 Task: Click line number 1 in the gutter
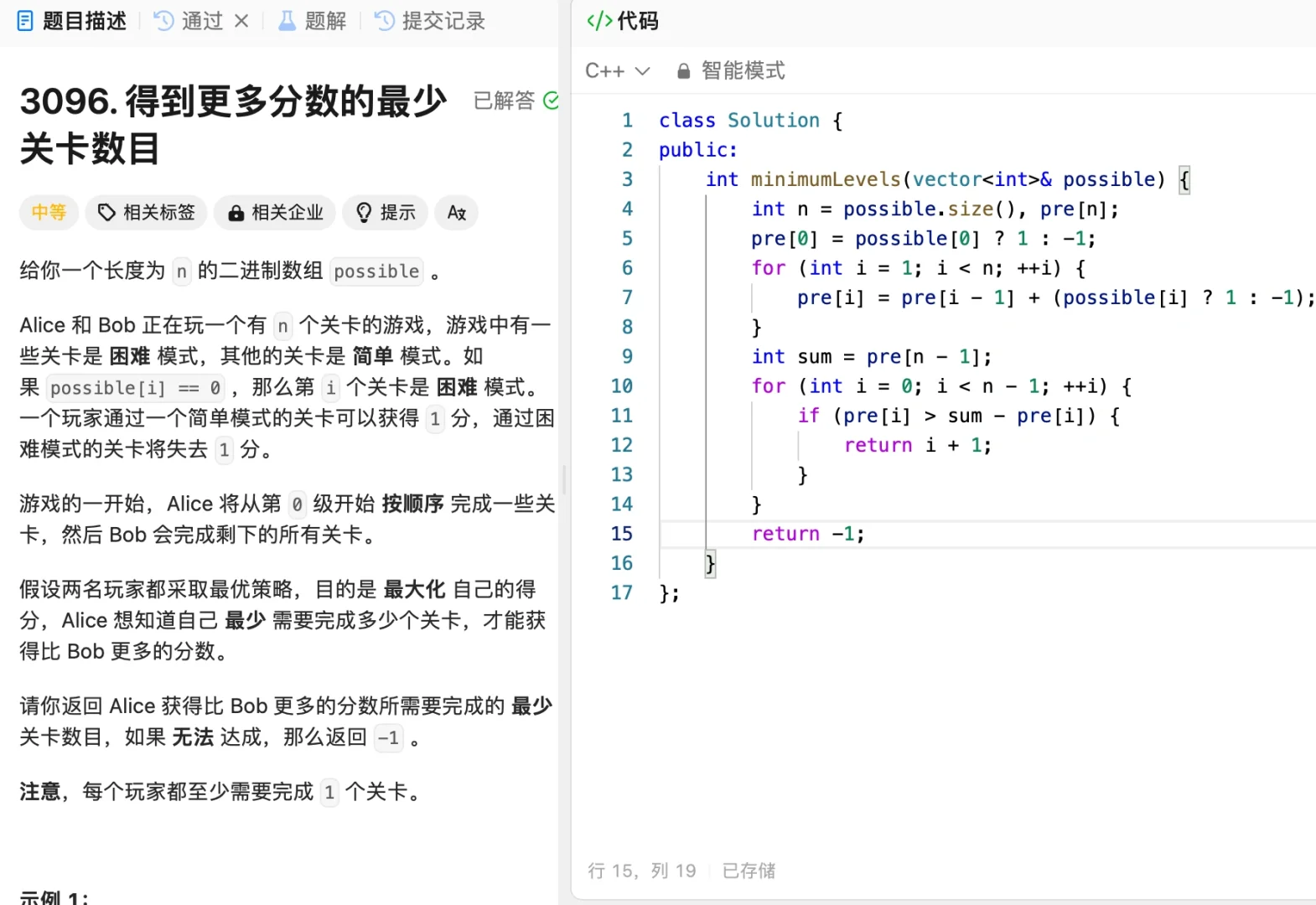point(627,120)
